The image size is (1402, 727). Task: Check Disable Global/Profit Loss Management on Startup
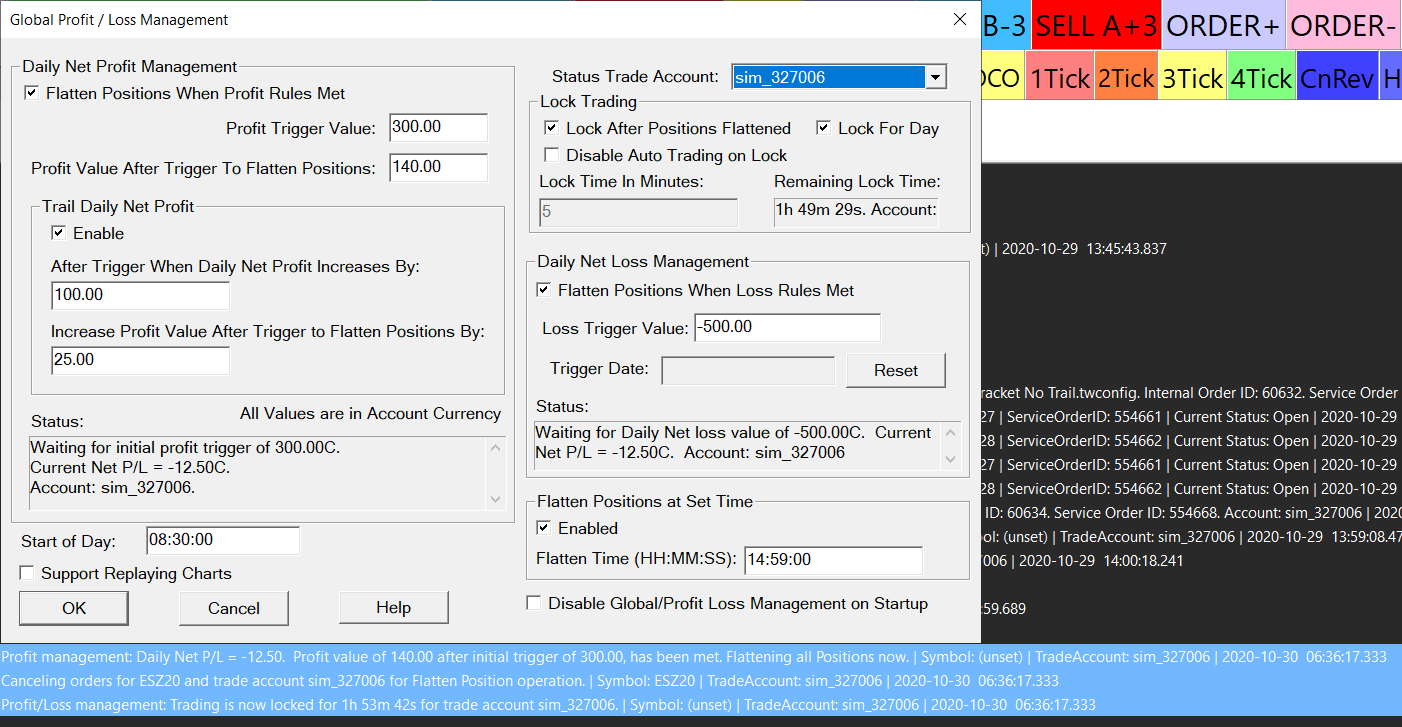(x=534, y=603)
